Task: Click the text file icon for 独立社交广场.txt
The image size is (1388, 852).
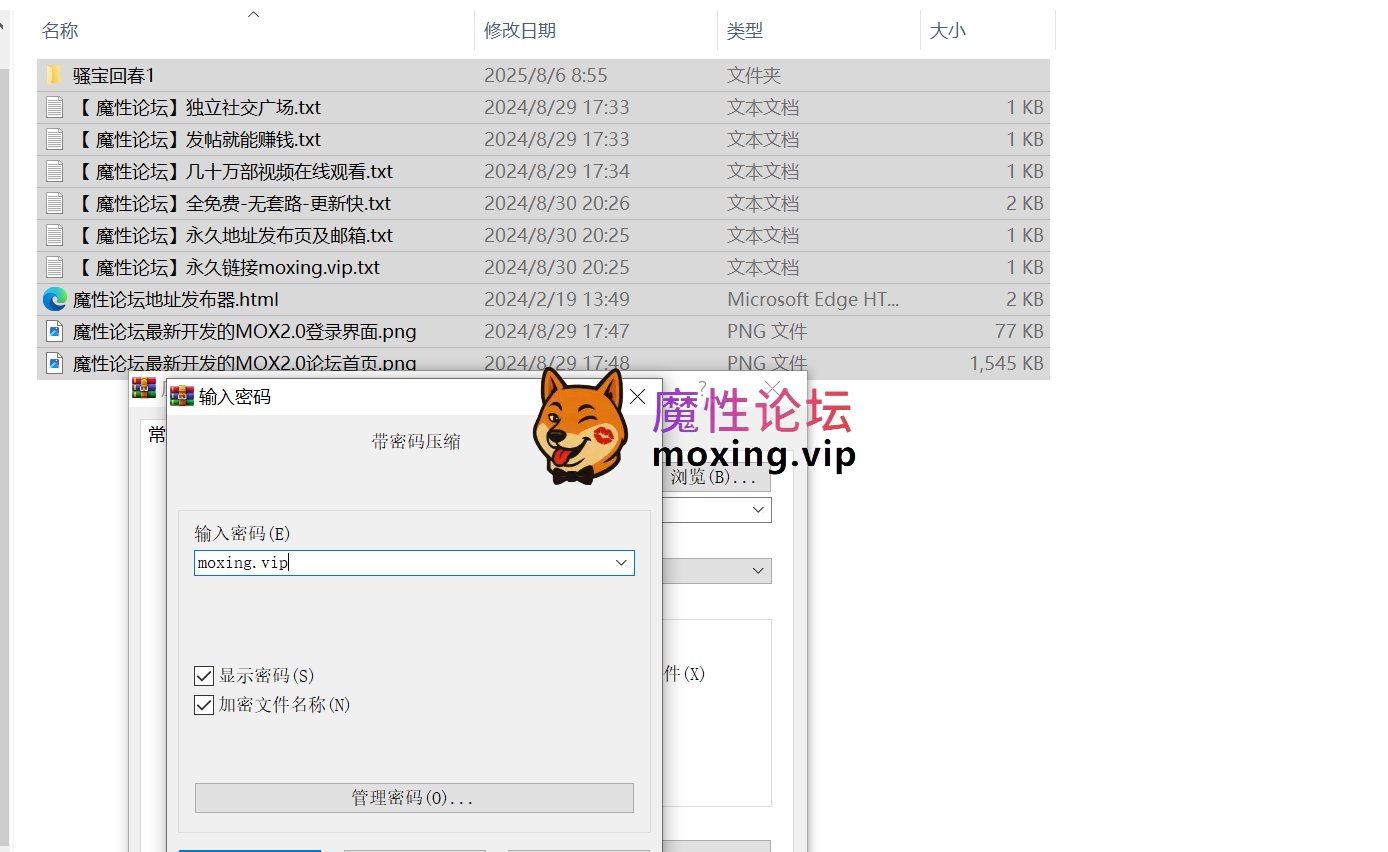Action: click(x=55, y=108)
